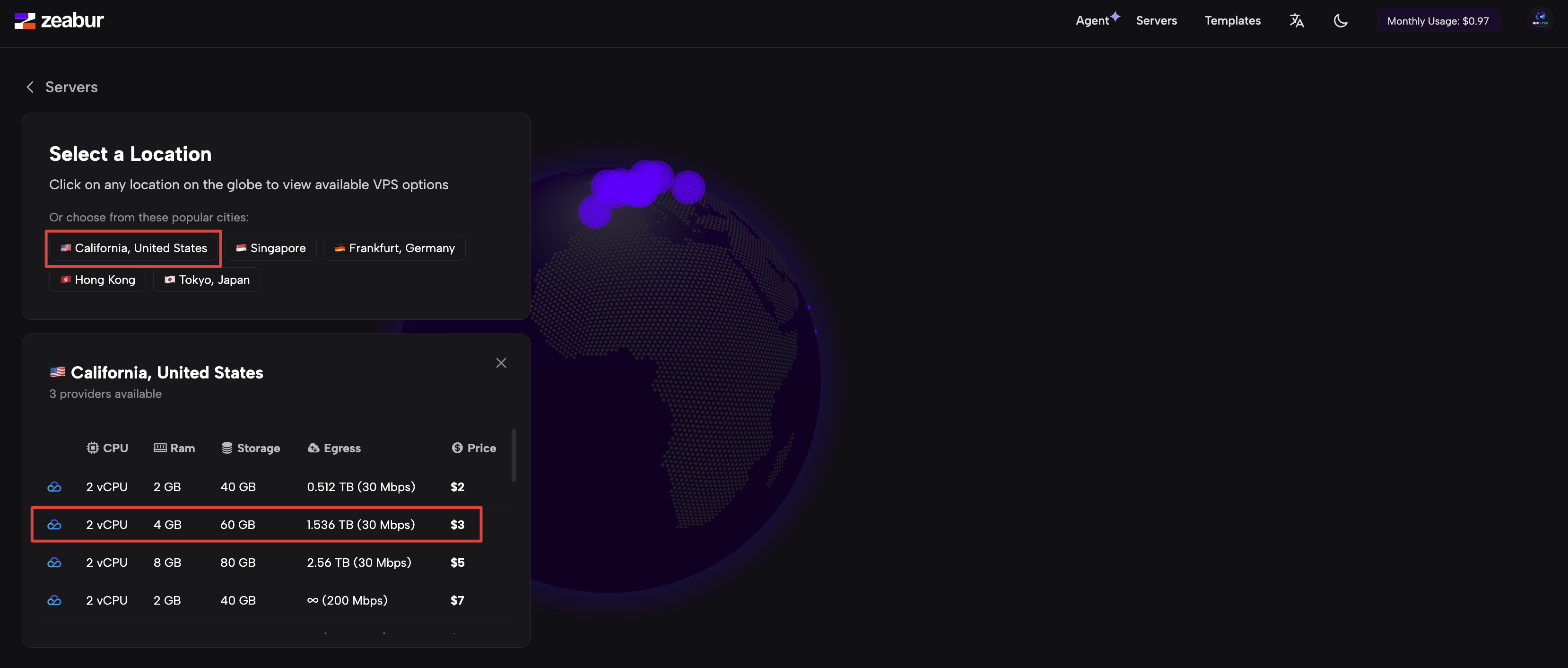Pick the Tokyo, Japan location chip
Image resolution: width=1568 pixels, height=668 pixels.
point(207,280)
